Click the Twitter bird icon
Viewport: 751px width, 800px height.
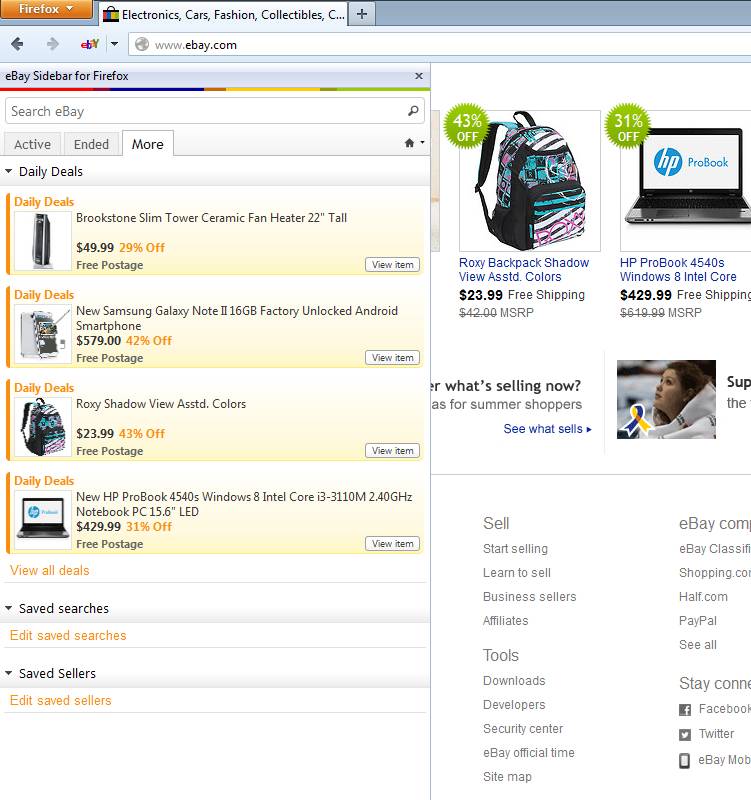(685, 735)
